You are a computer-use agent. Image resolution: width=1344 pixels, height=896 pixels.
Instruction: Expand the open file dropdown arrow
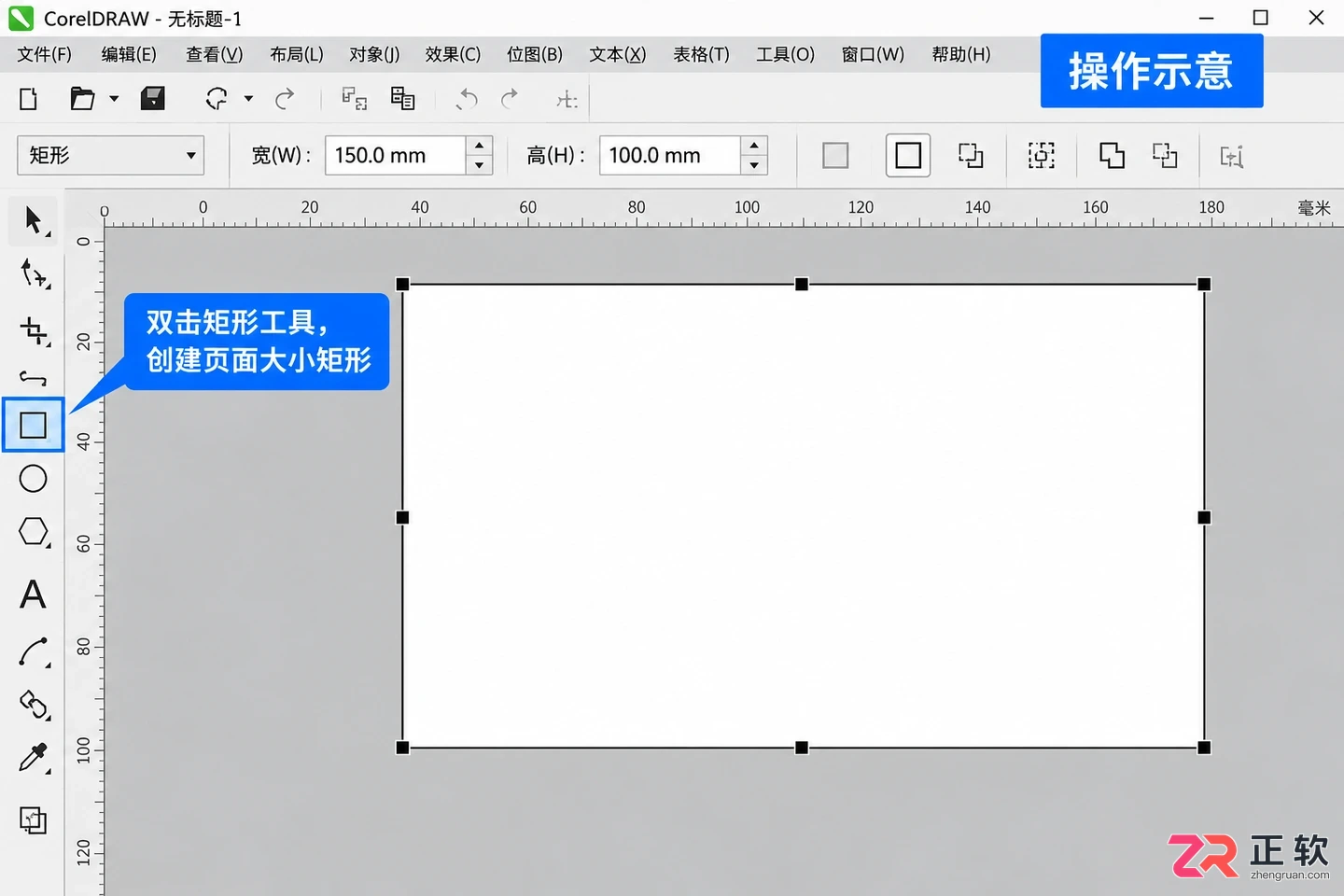click(x=114, y=99)
